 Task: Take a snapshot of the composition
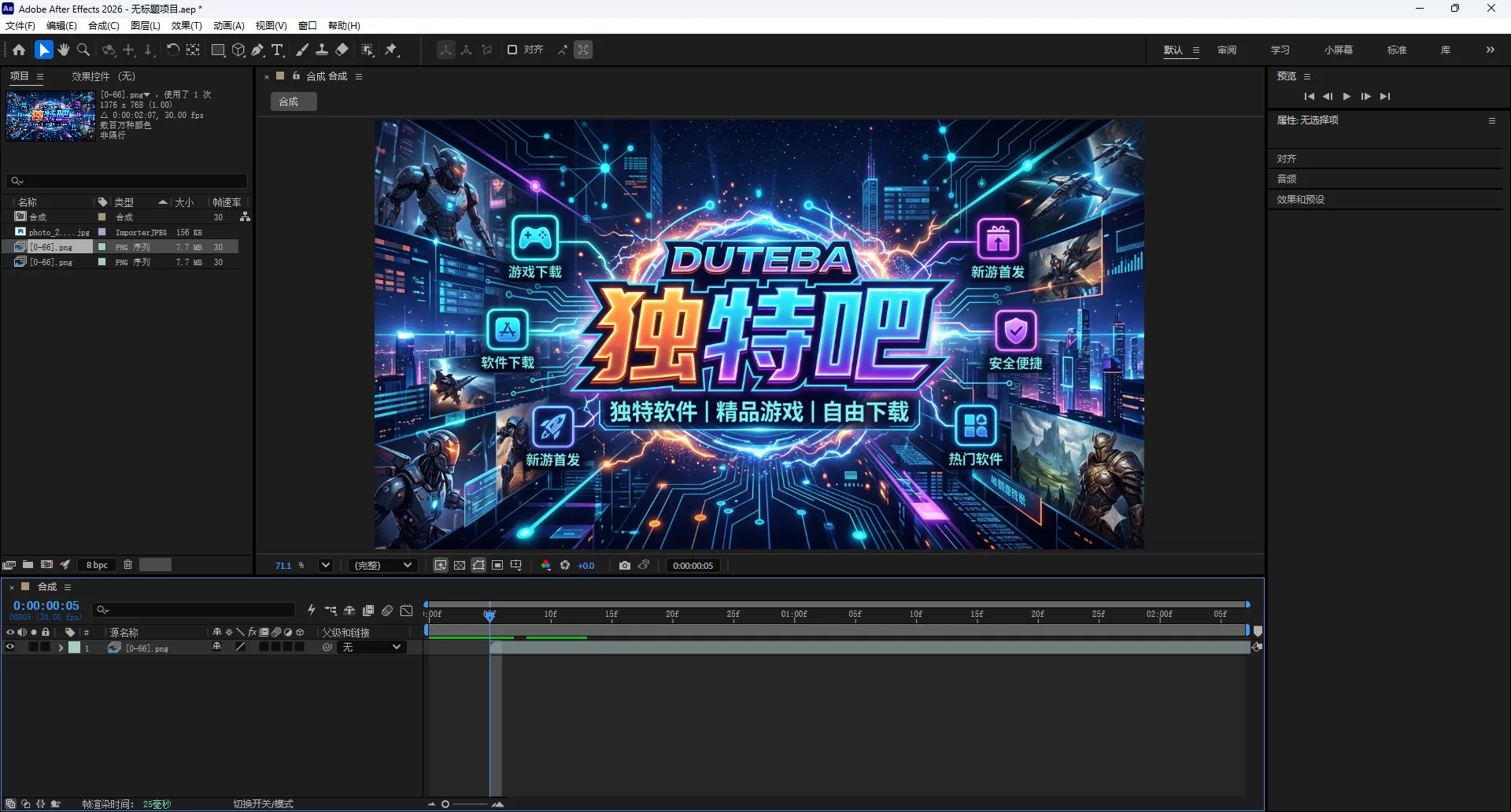coord(624,565)
